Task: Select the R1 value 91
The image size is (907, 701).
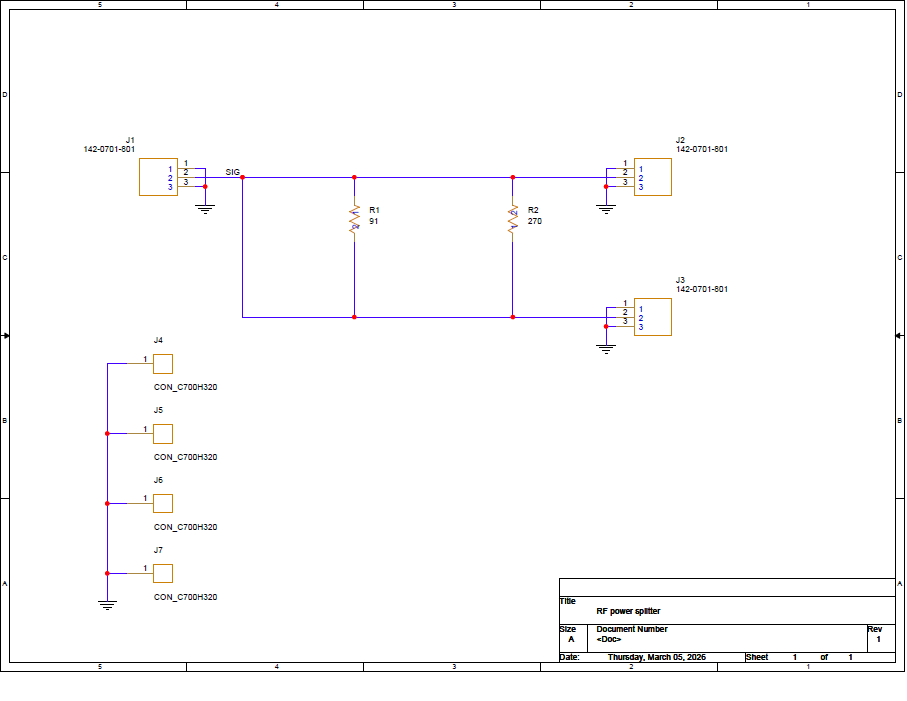Action: (374, 221)
